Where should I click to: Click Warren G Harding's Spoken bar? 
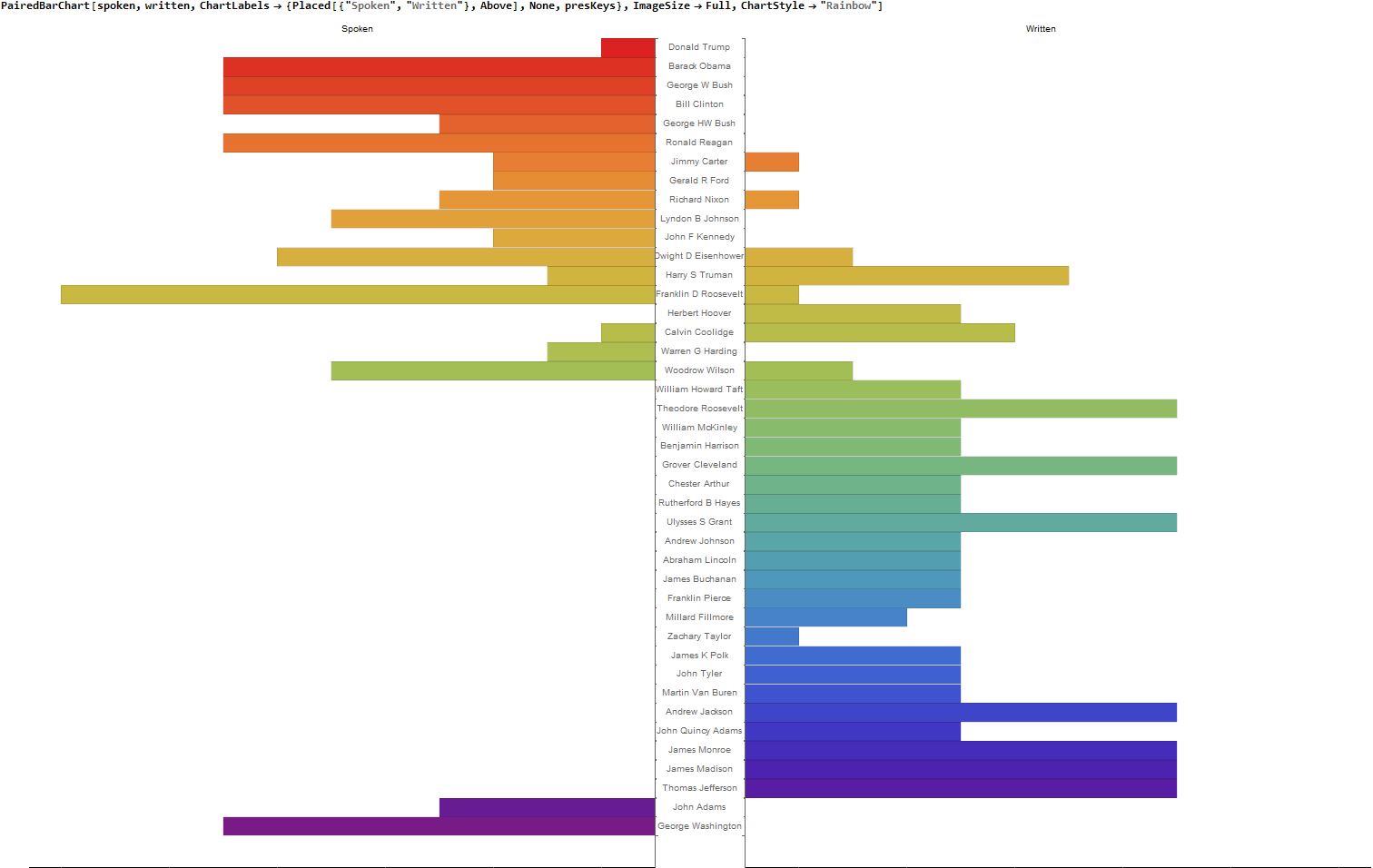(x=601, y=351)
